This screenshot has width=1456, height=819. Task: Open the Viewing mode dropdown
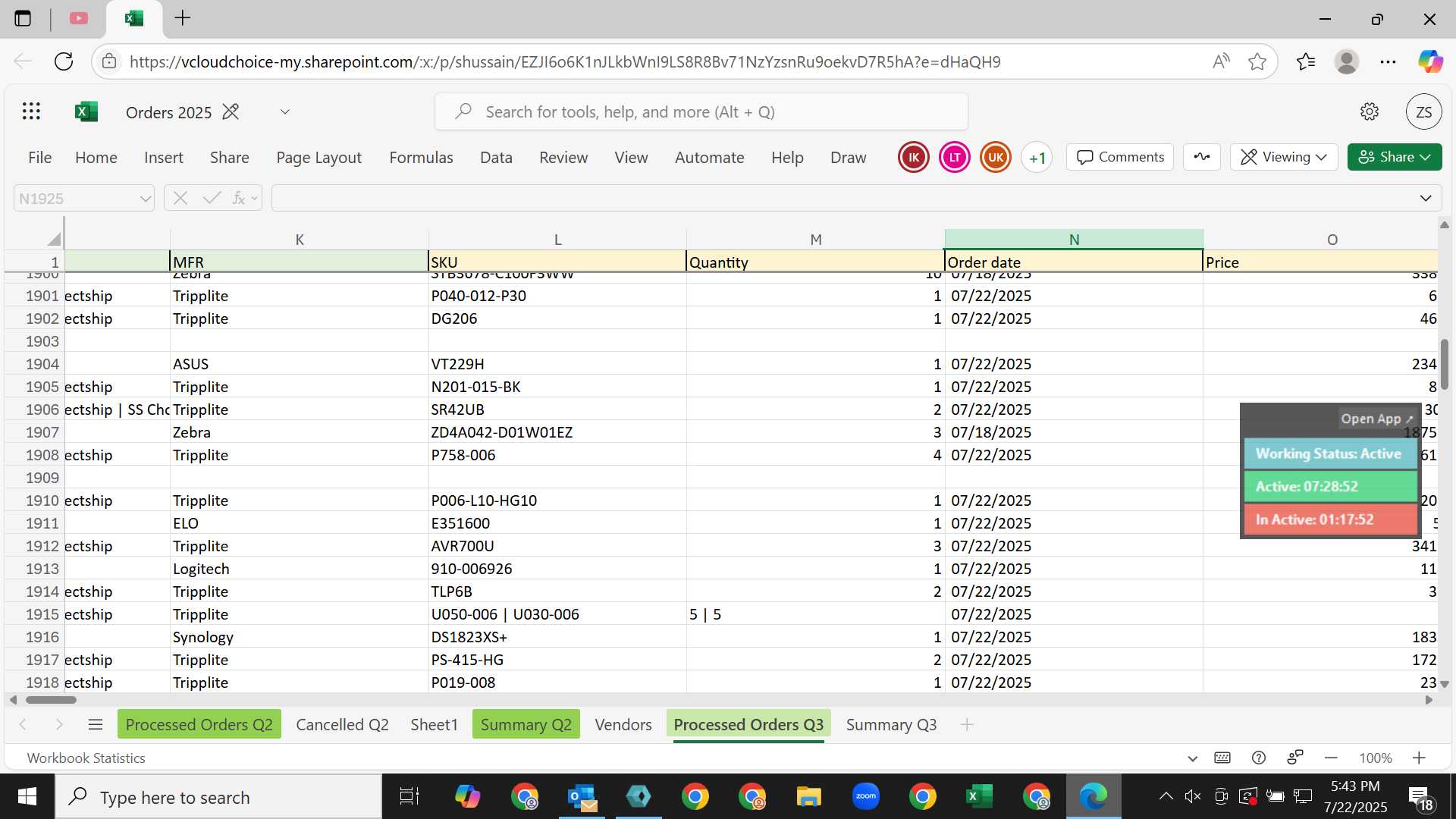click(x=1283, y=157)
